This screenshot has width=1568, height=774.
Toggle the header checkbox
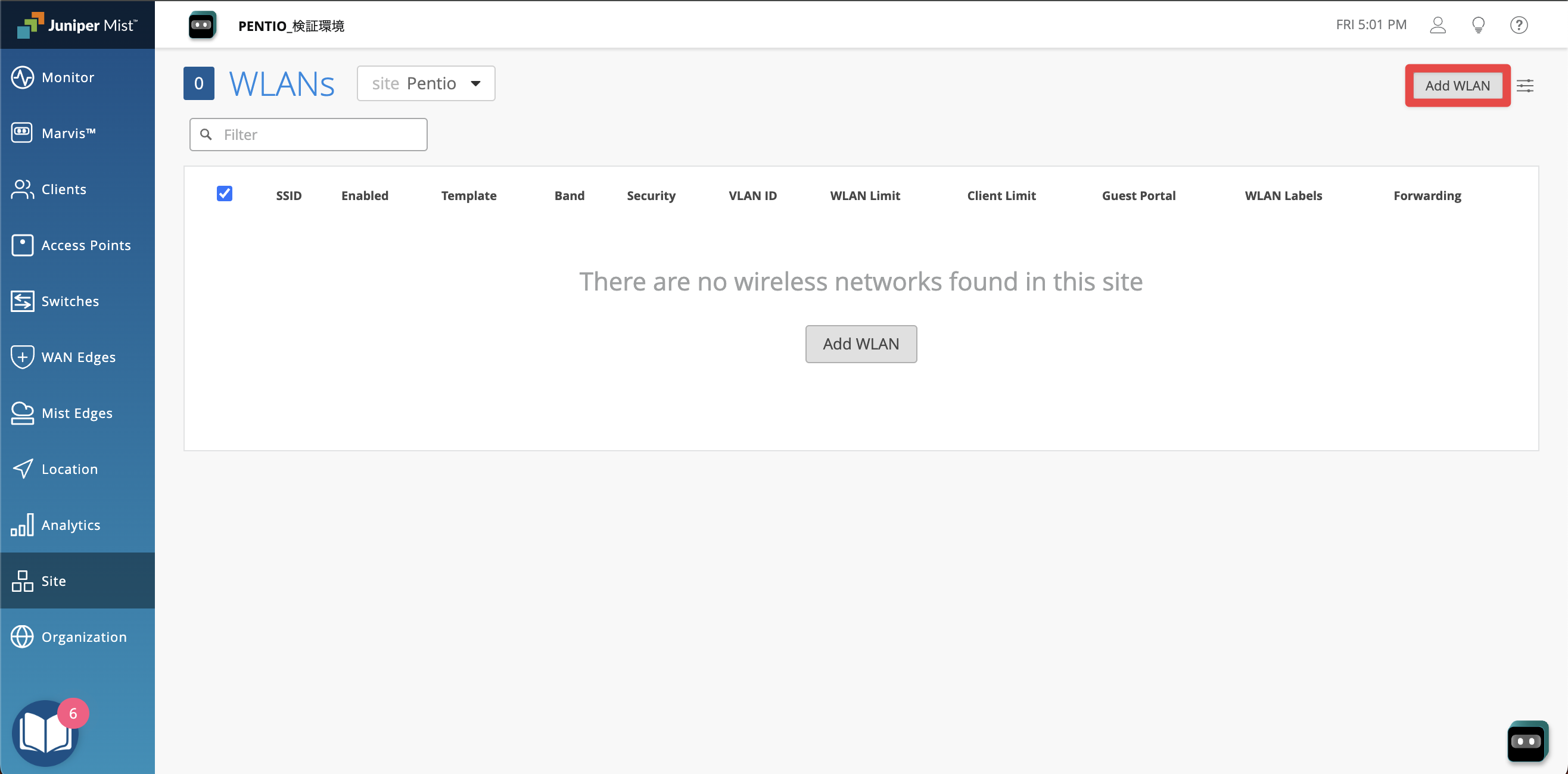223,195
